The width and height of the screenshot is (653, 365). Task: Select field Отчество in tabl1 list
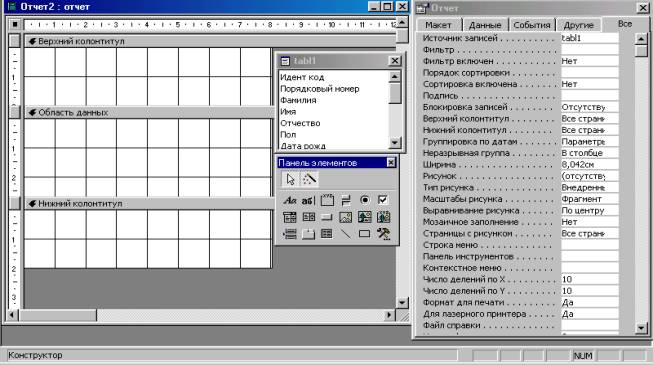[300, 123]
